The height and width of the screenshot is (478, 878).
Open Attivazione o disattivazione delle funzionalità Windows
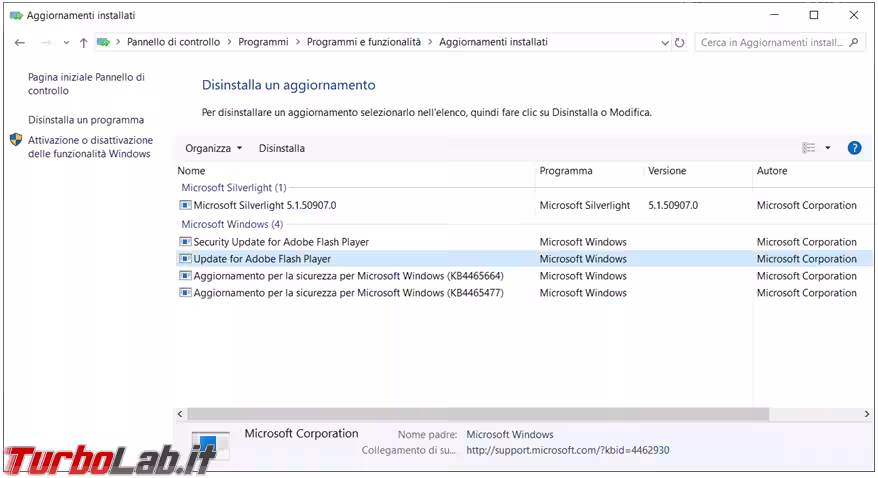point(90,147)
